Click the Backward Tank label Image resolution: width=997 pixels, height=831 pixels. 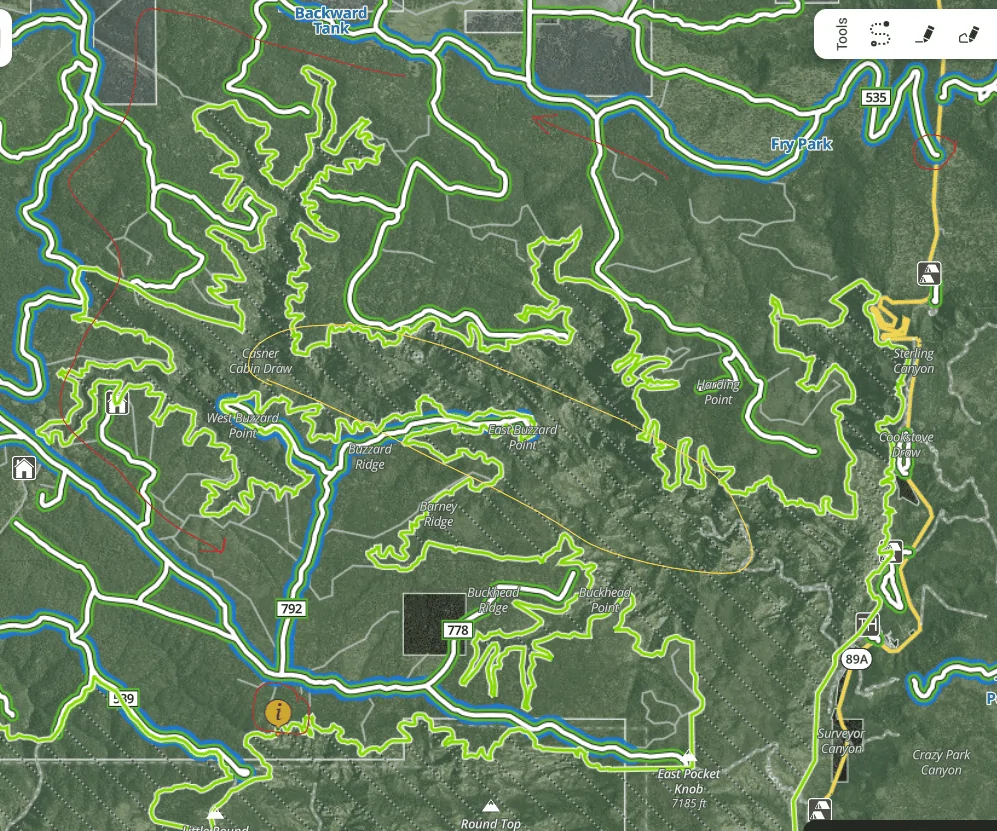[331, 20]
